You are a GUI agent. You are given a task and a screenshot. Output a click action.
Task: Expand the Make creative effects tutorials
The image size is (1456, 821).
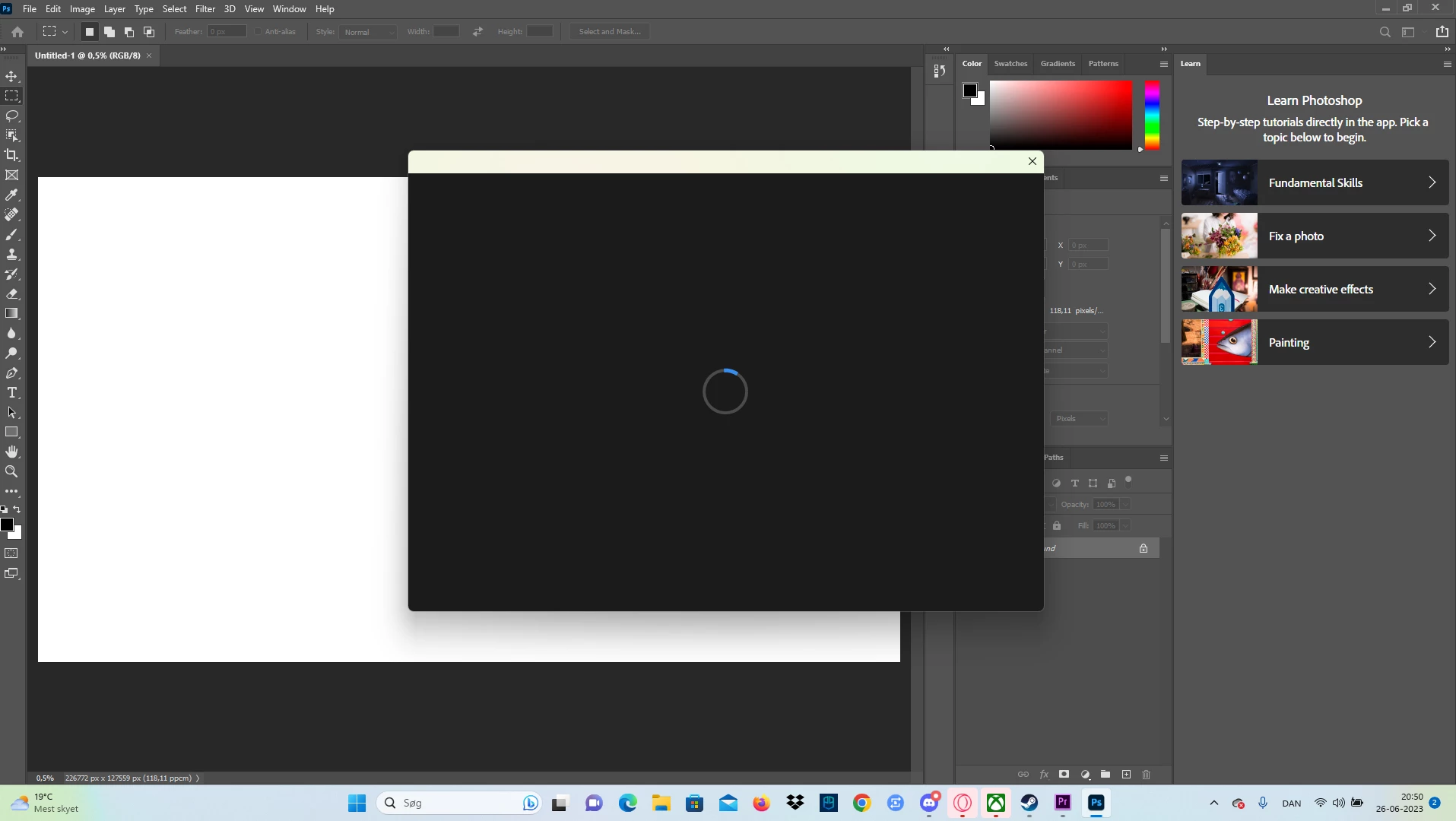[1315, 289]
